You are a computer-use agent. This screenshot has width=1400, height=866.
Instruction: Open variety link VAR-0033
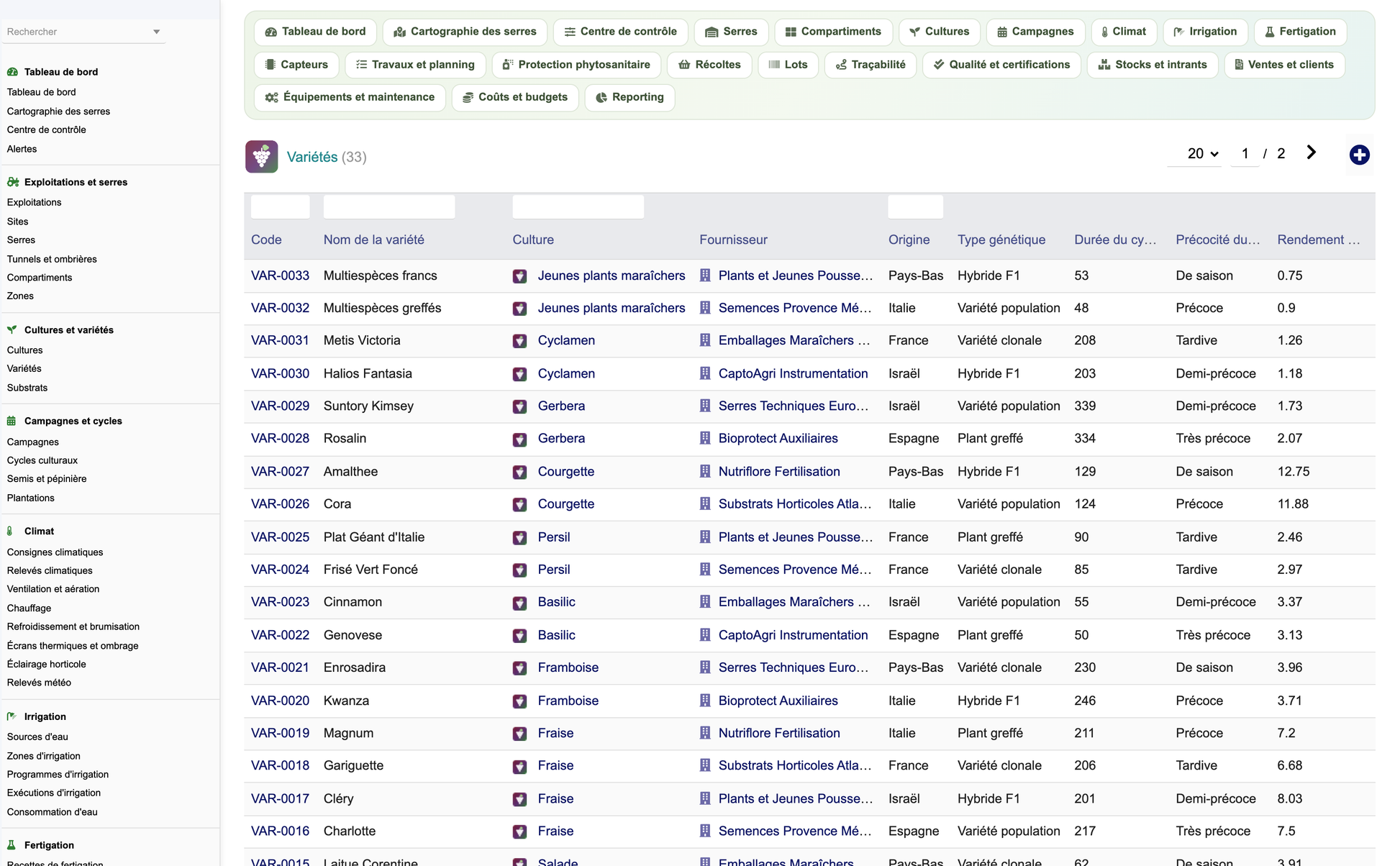(x=280, y=275)
